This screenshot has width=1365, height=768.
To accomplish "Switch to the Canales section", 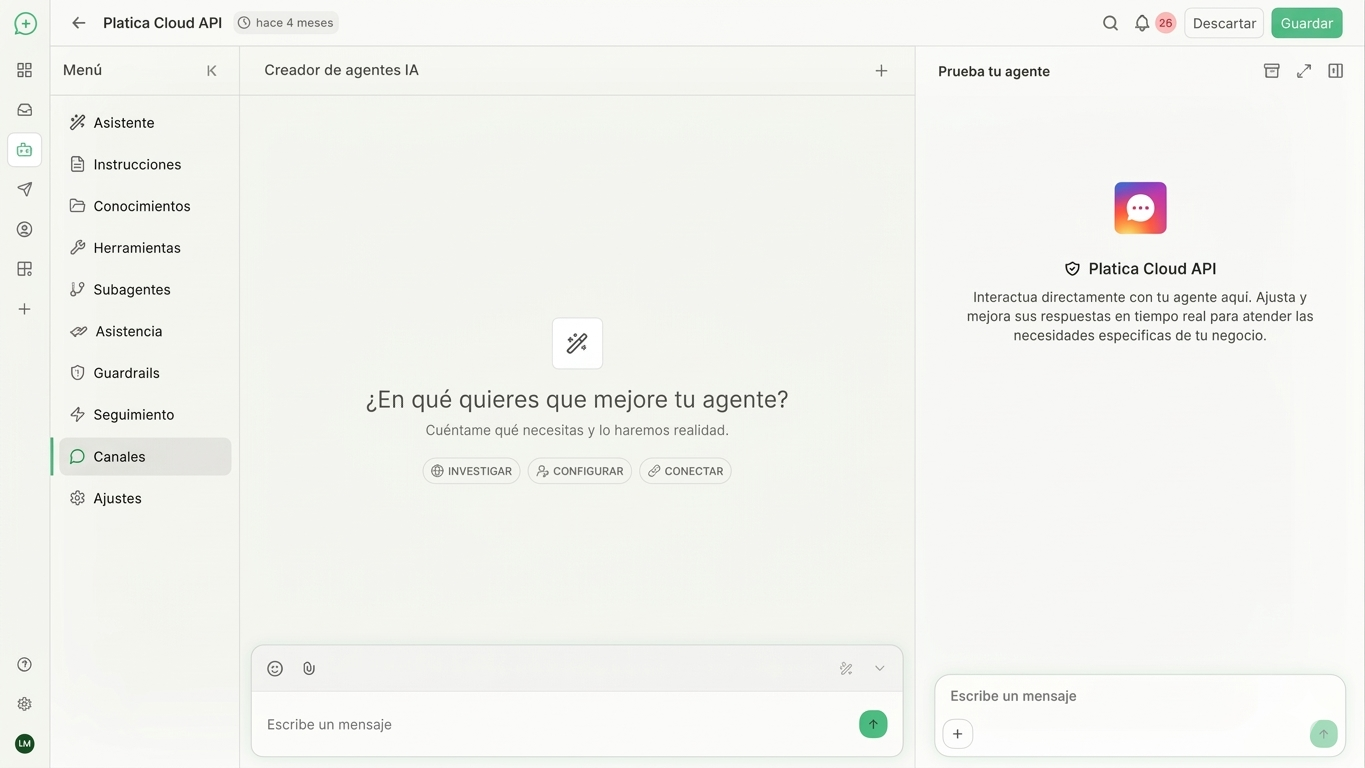I will coord(119,454).
